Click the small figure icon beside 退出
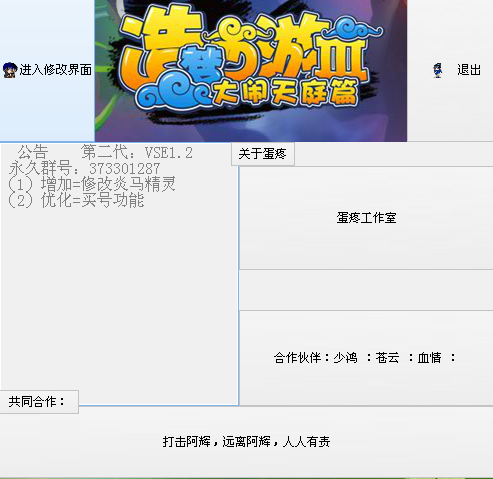The image size is (493, 479). point(438,70)
